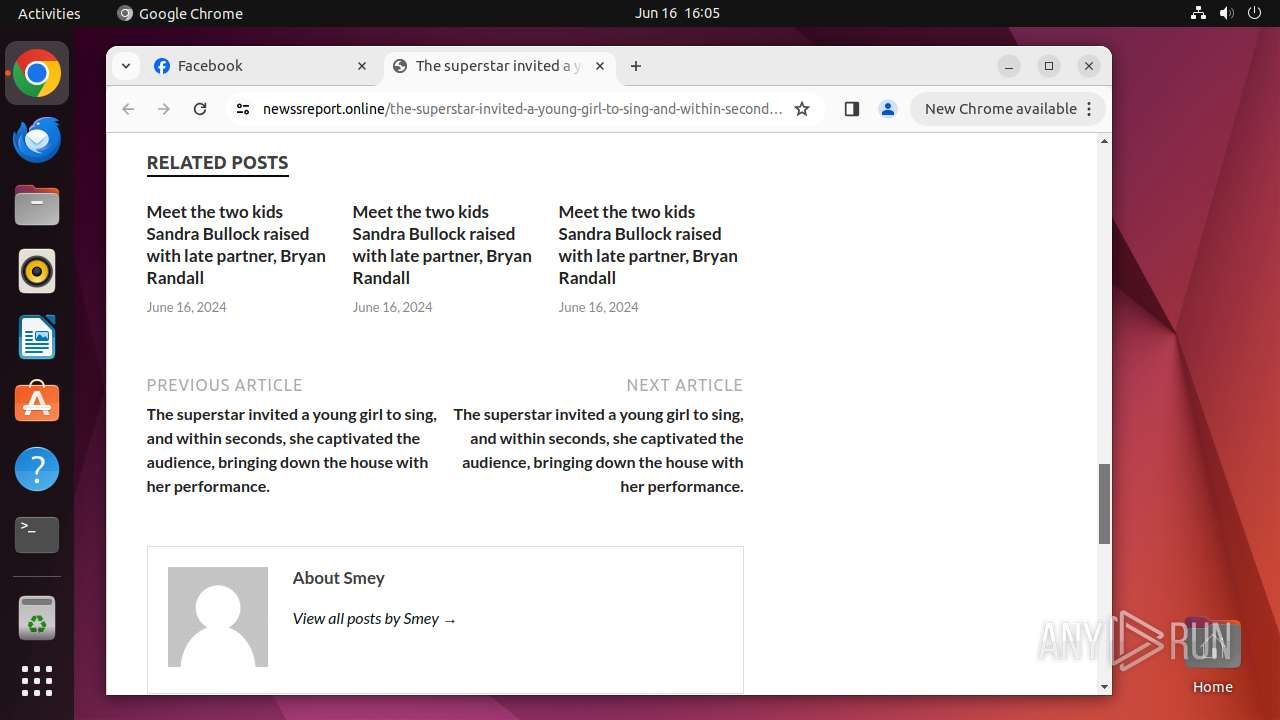
Task: Expand the tab search dropdown
Action: [x=125, y=66]
